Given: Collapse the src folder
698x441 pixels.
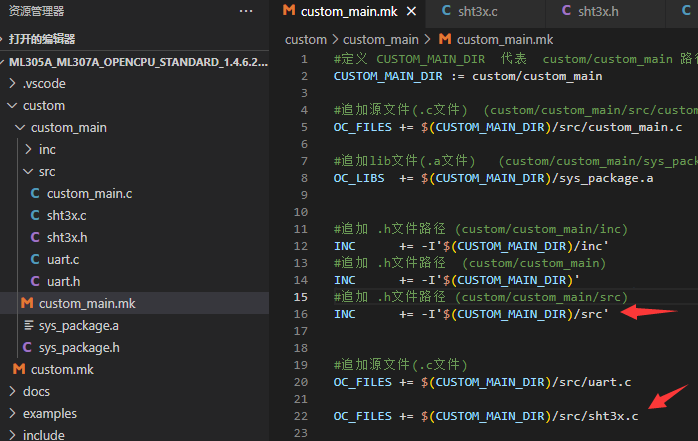Looking at the screenshot, I should [28, 171].
